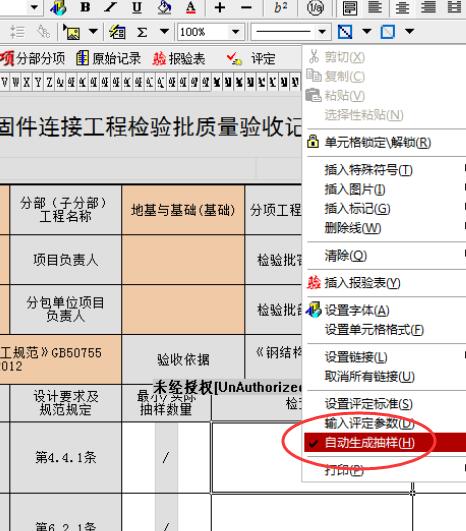Click the plus sign toolbar icon

point(220,7)
